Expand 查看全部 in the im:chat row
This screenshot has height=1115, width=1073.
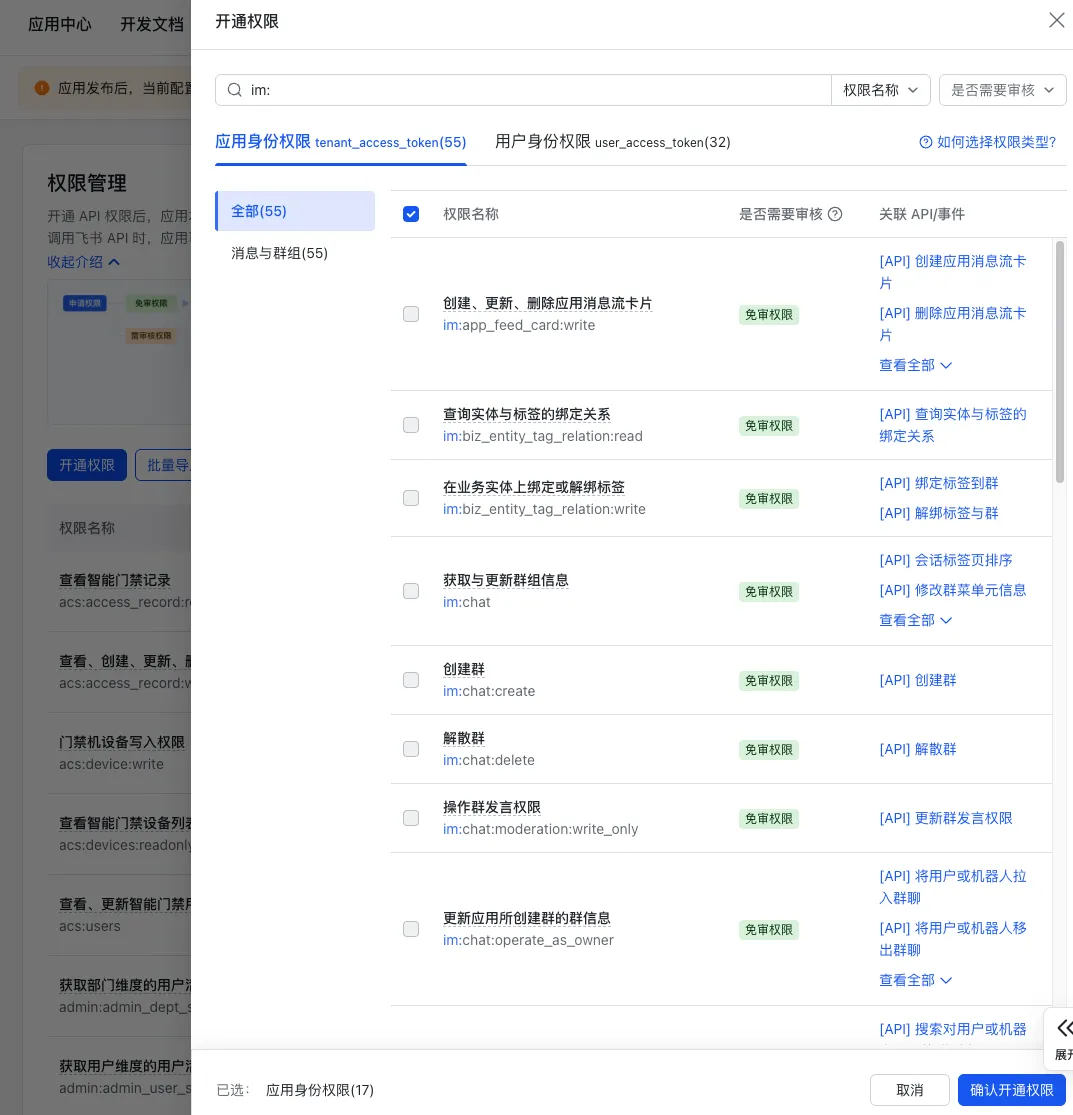click(915, 620)
